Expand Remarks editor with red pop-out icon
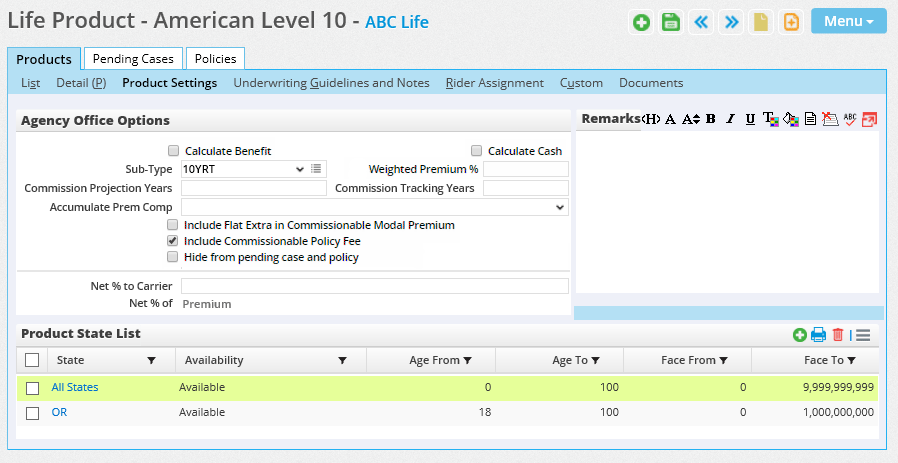This screenshot has height=463, width=898. 869,119
